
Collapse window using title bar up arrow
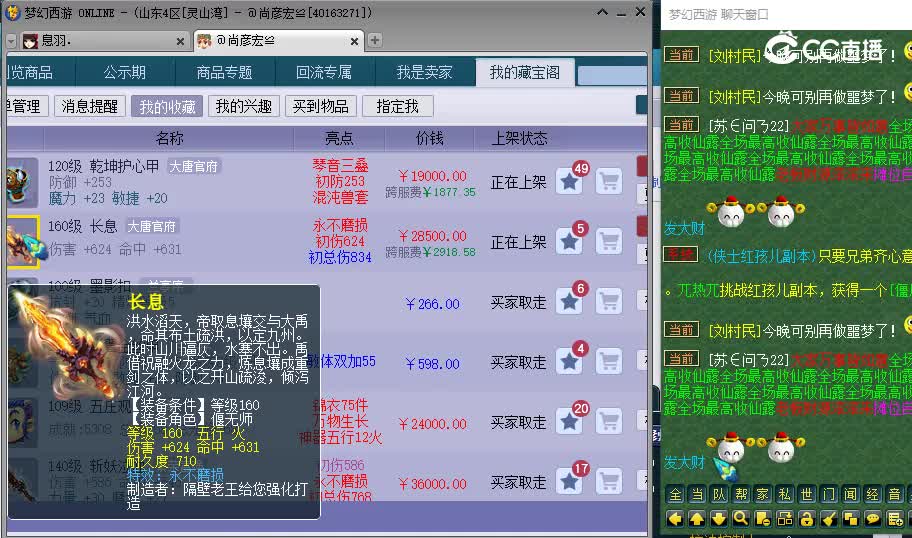603,12
